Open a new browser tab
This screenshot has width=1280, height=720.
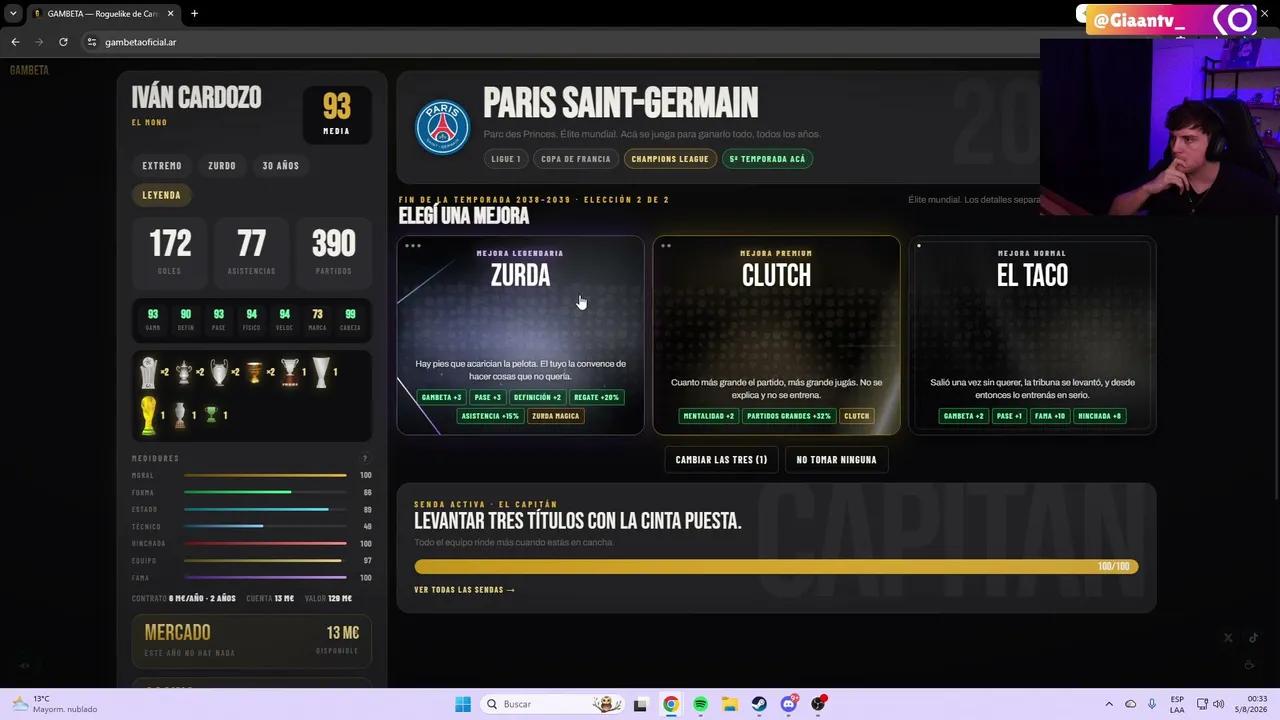click(194, 14)
